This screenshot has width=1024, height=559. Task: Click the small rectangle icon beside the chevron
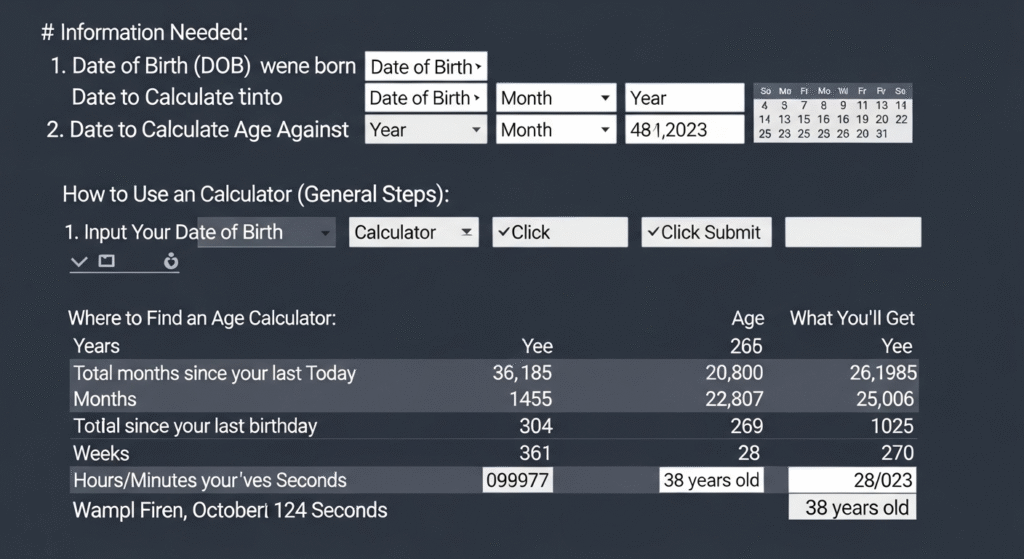click(106, 262)
